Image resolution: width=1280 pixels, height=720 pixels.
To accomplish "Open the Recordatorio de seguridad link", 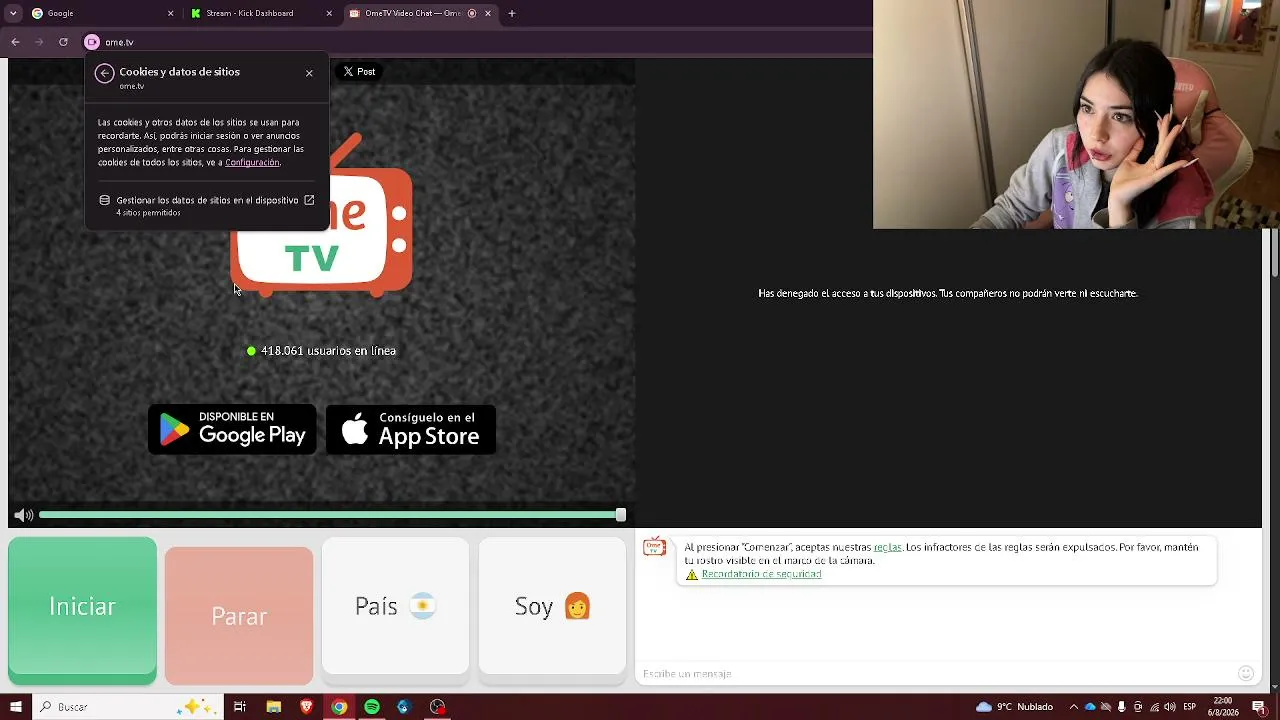I will (x=761, y=574).
